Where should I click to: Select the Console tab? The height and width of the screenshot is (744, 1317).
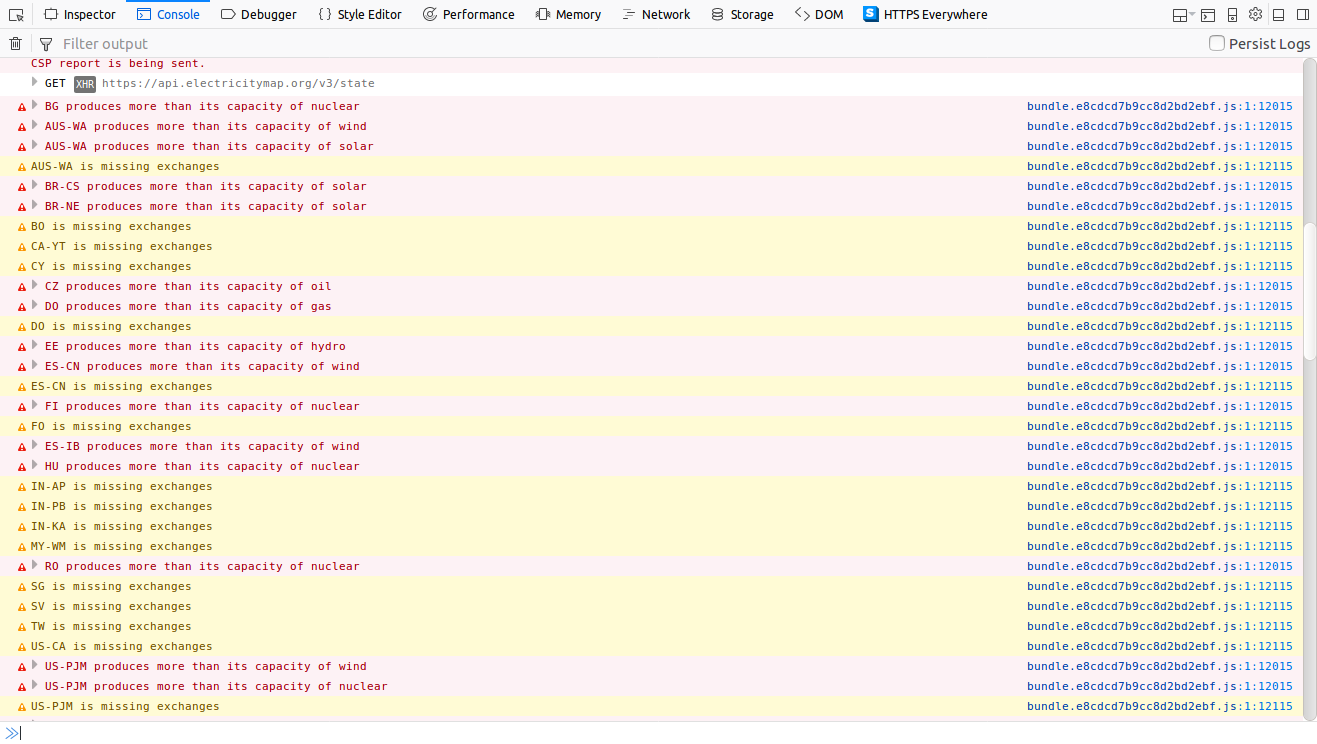pyautogui.click(x=168, y=15)
